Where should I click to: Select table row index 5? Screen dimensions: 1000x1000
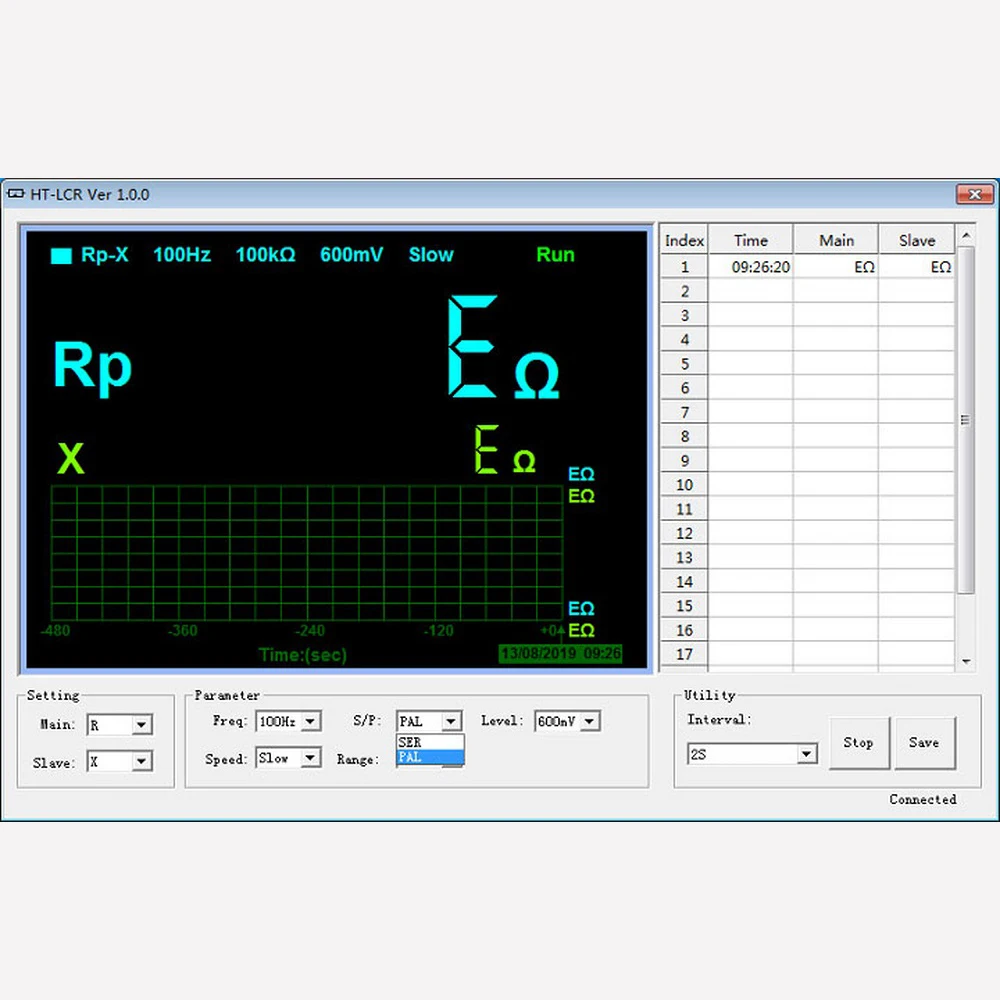[x=684, y=364]
